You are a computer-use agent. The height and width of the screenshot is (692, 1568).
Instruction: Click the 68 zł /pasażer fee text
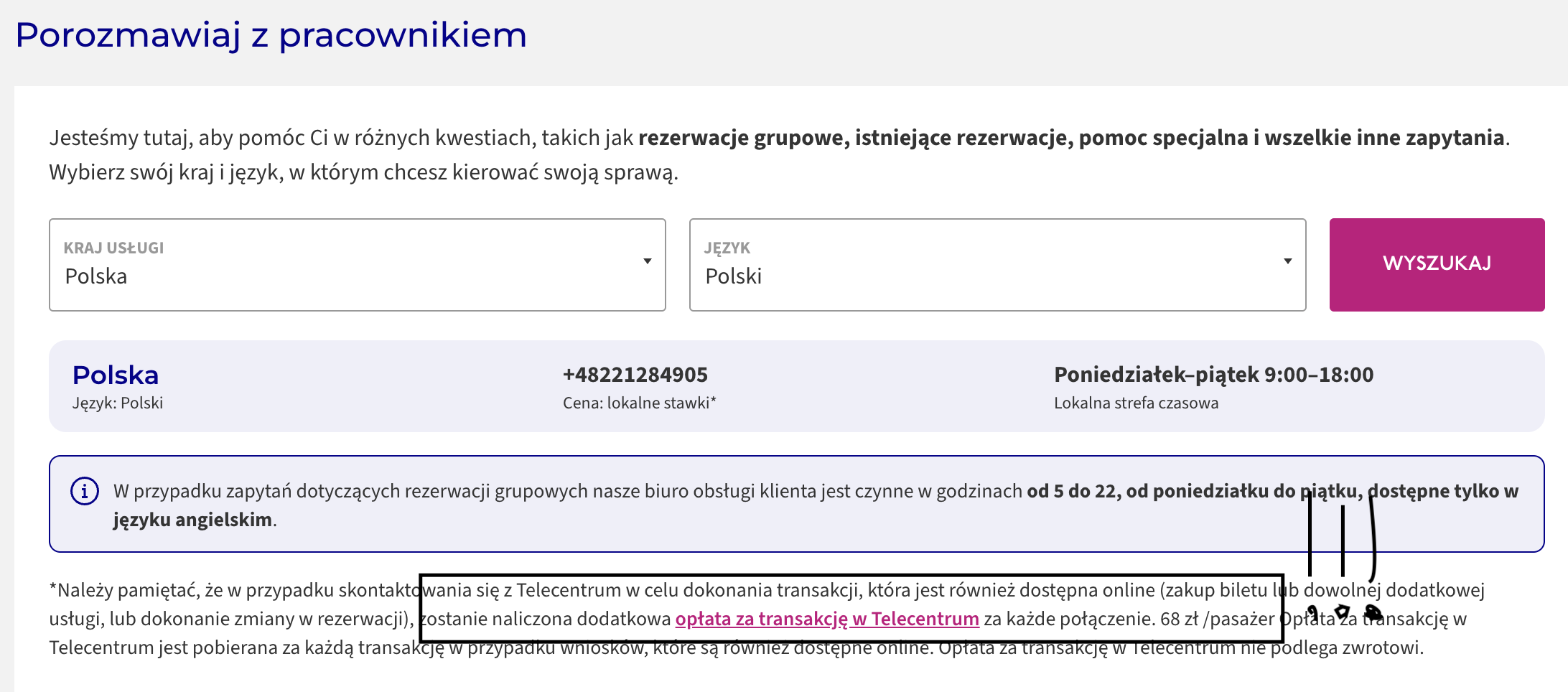[x=1218, y=619]
